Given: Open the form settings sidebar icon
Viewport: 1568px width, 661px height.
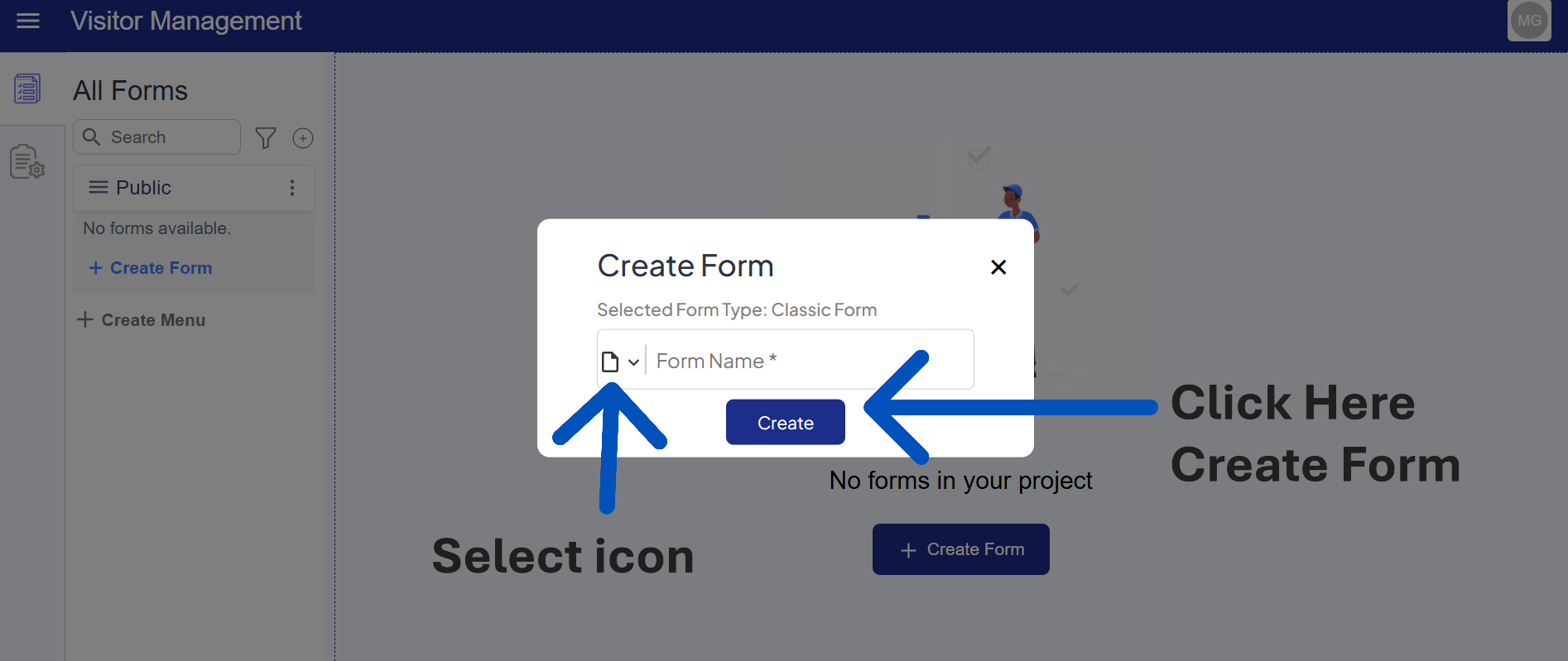Looking at the screenshot, I should pyautogui.click(x=27, y=161).
